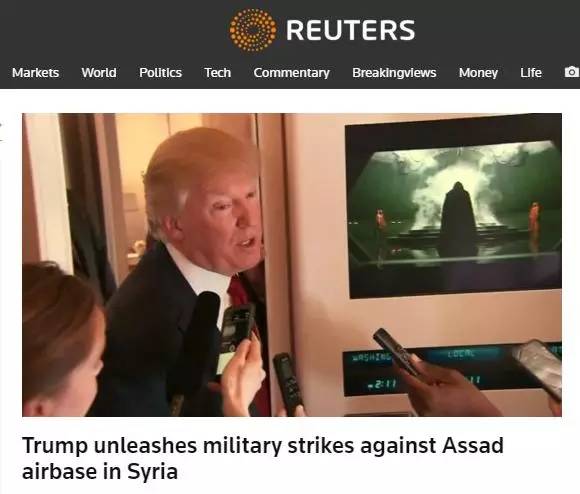This screenshot has width=580, height=494.
Task: Go to the World section
Action: tap(99, 73)
